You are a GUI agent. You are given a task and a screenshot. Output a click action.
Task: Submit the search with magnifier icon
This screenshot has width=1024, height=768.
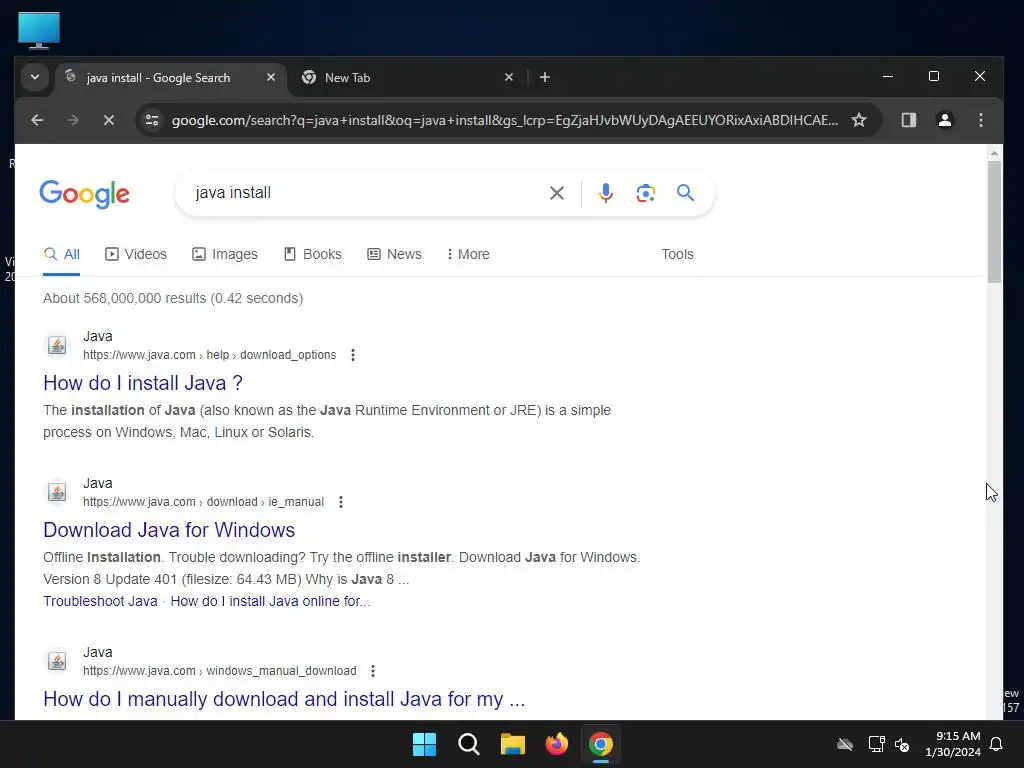click(685, 193)
